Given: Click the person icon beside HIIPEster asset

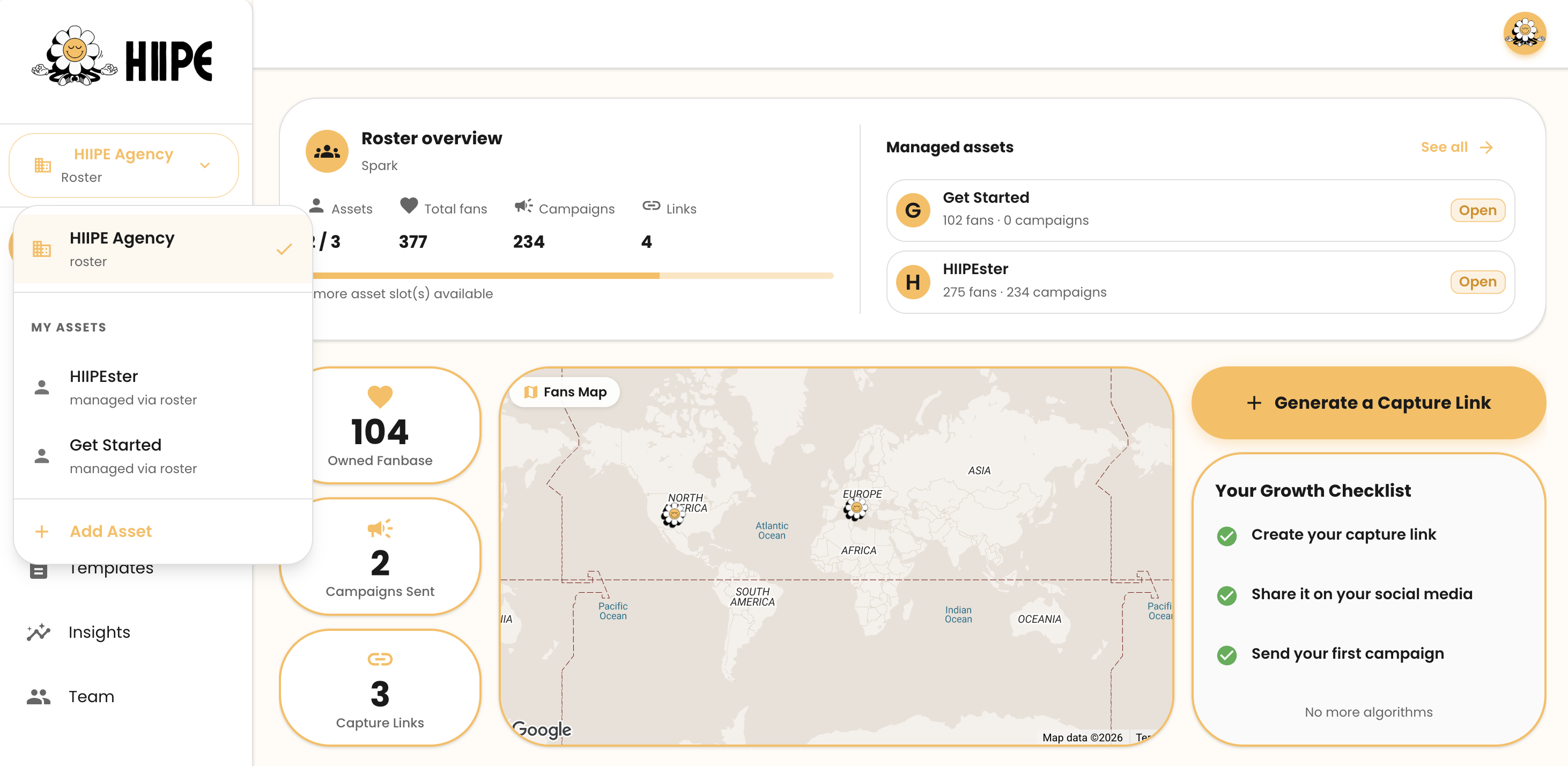Looking at the screenshot, I should click(41, 387).
